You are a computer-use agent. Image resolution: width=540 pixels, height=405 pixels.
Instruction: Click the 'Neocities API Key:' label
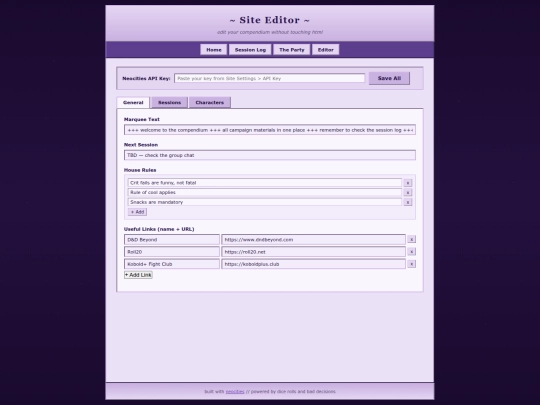pyautogui.click(x=146, y=78)
